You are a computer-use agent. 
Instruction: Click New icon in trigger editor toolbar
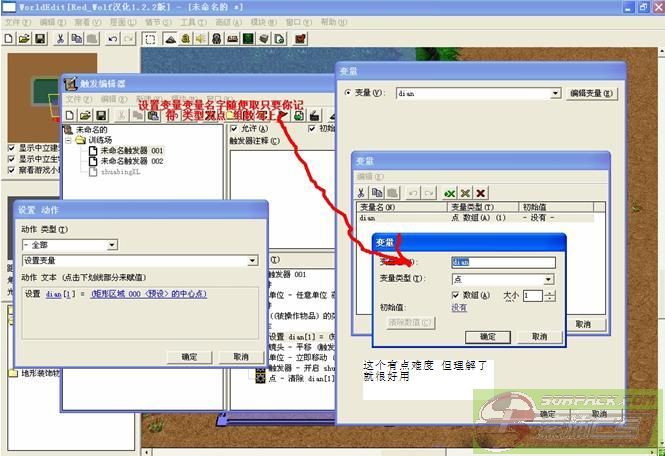[72, 115]
